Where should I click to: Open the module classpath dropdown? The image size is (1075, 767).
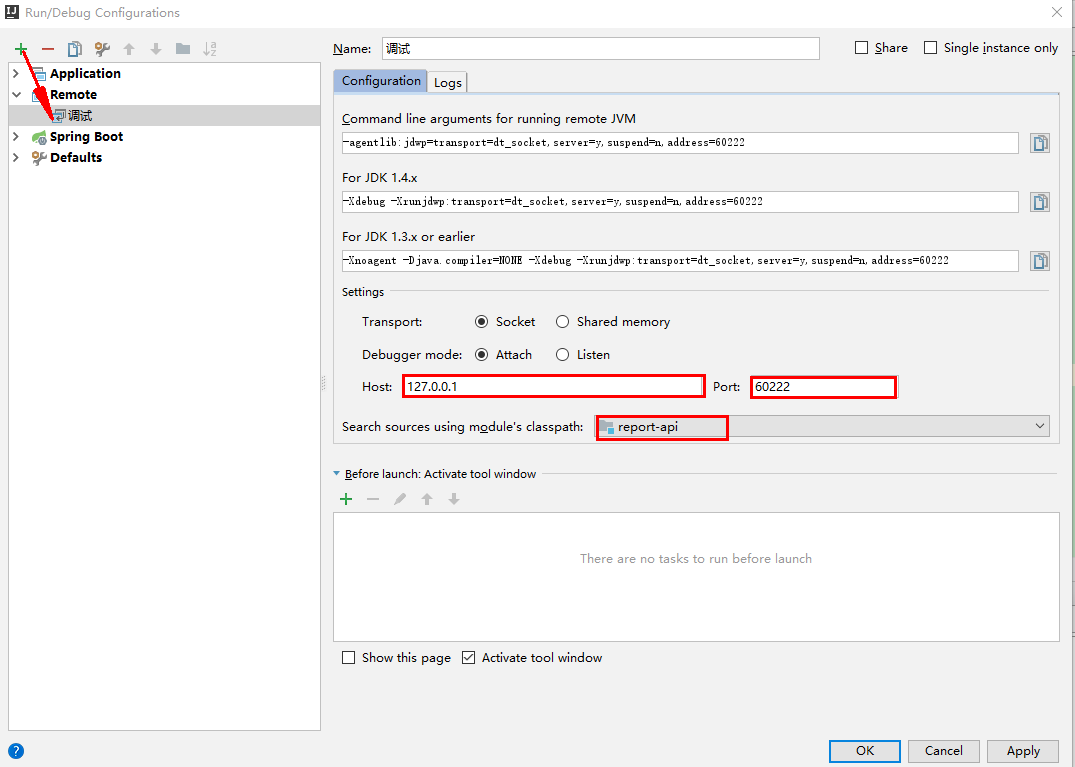pyautogui.click(x=1040, y=427)
